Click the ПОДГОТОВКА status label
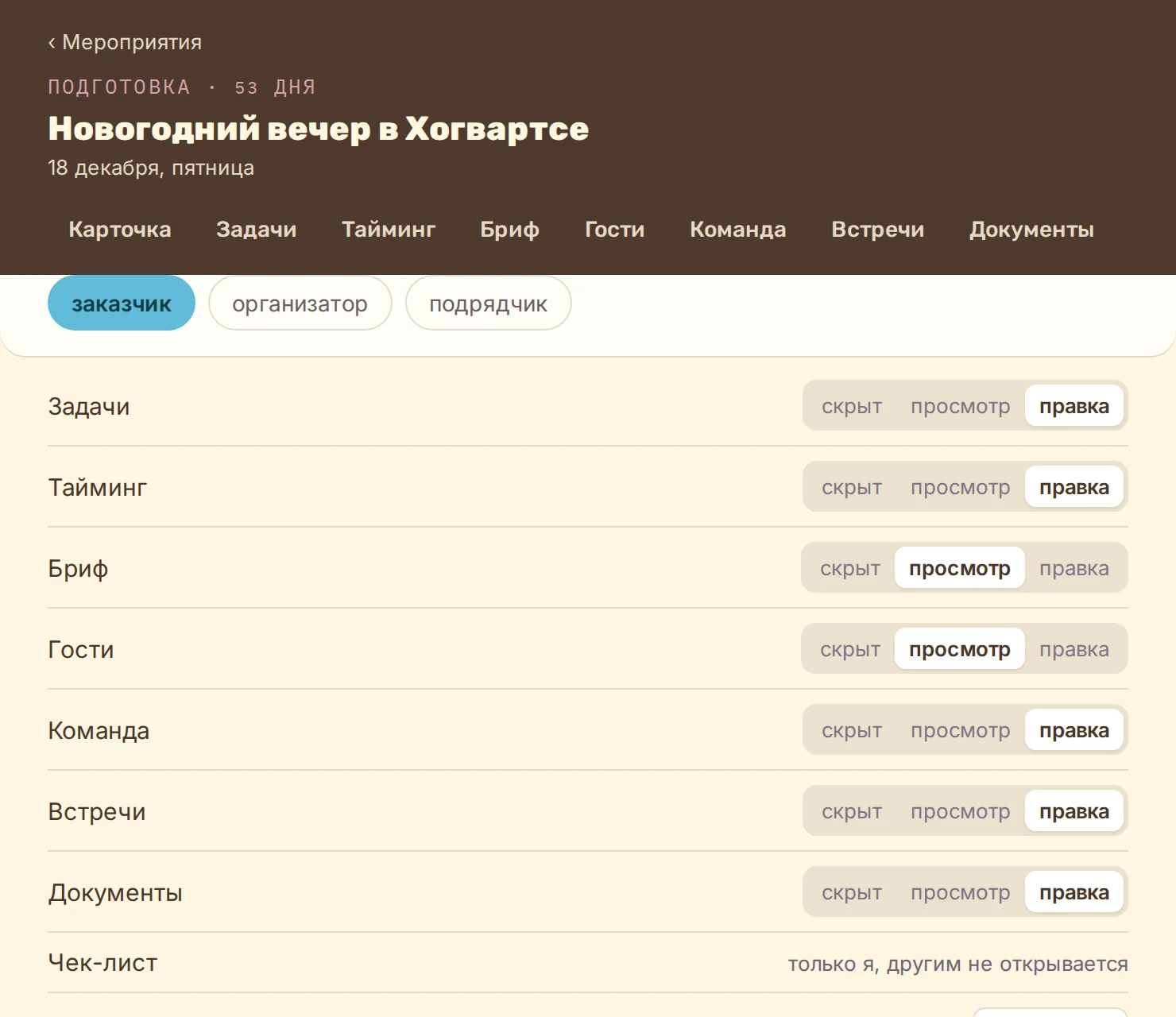1176x1017 pixels. [x=119, y=87]
